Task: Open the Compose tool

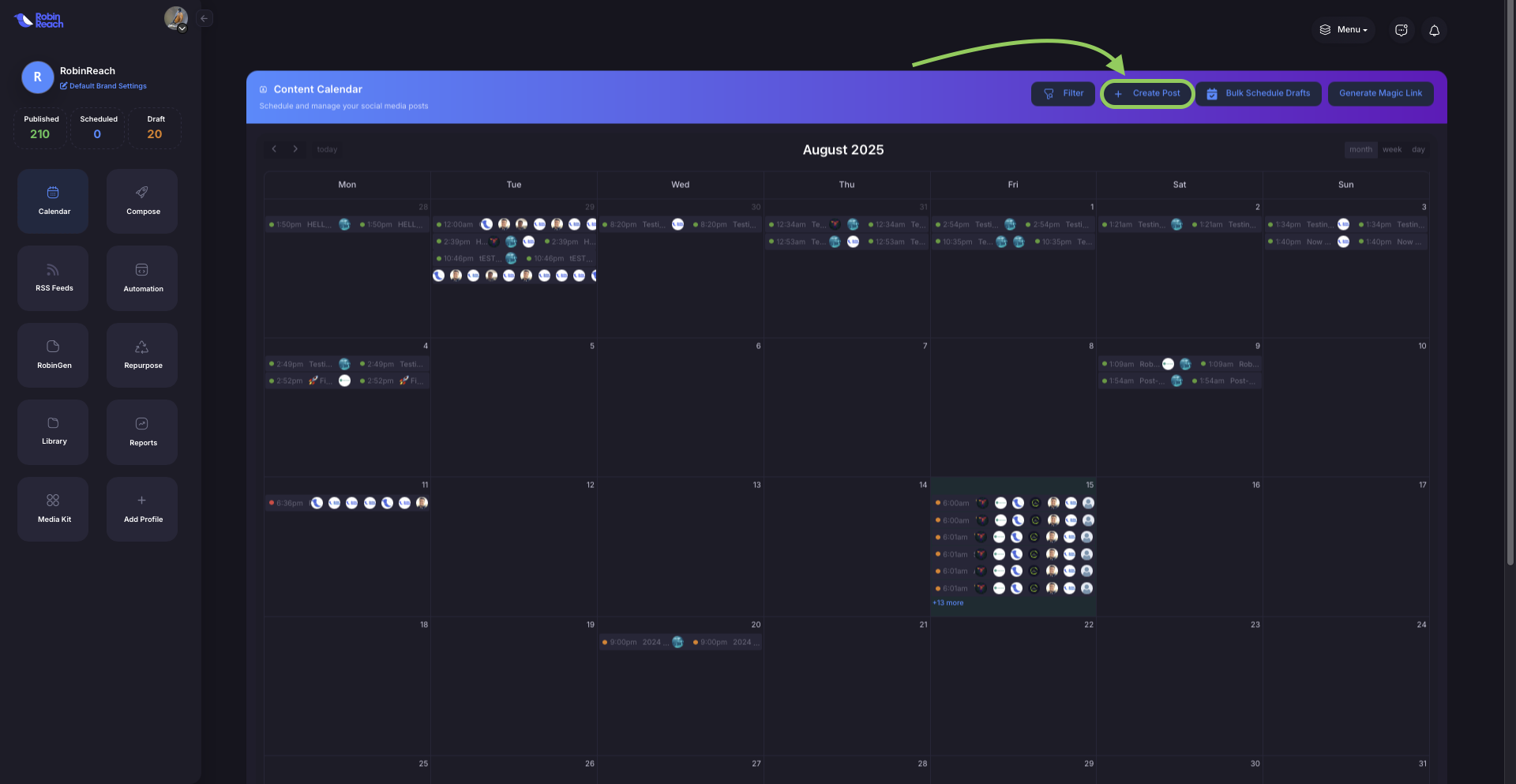Action: 142,201
